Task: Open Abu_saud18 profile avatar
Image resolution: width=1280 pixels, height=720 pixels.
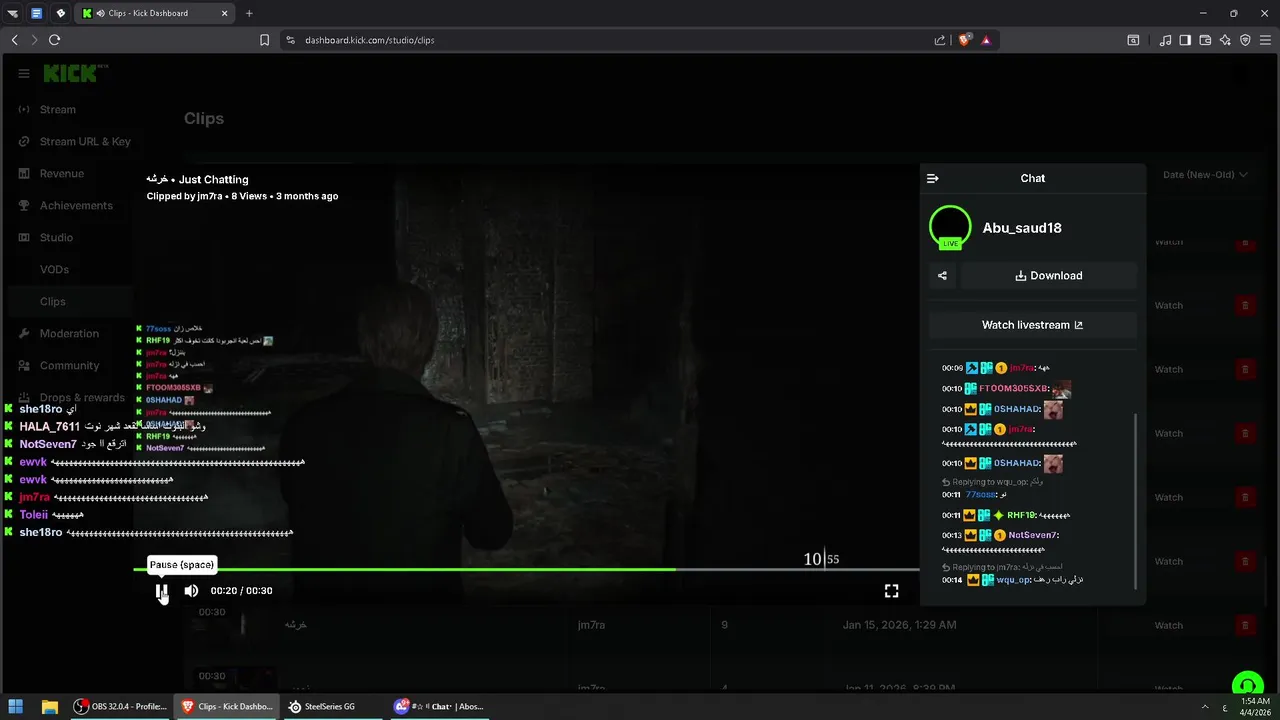Action: pyautogui.click(x=950, y=227)
